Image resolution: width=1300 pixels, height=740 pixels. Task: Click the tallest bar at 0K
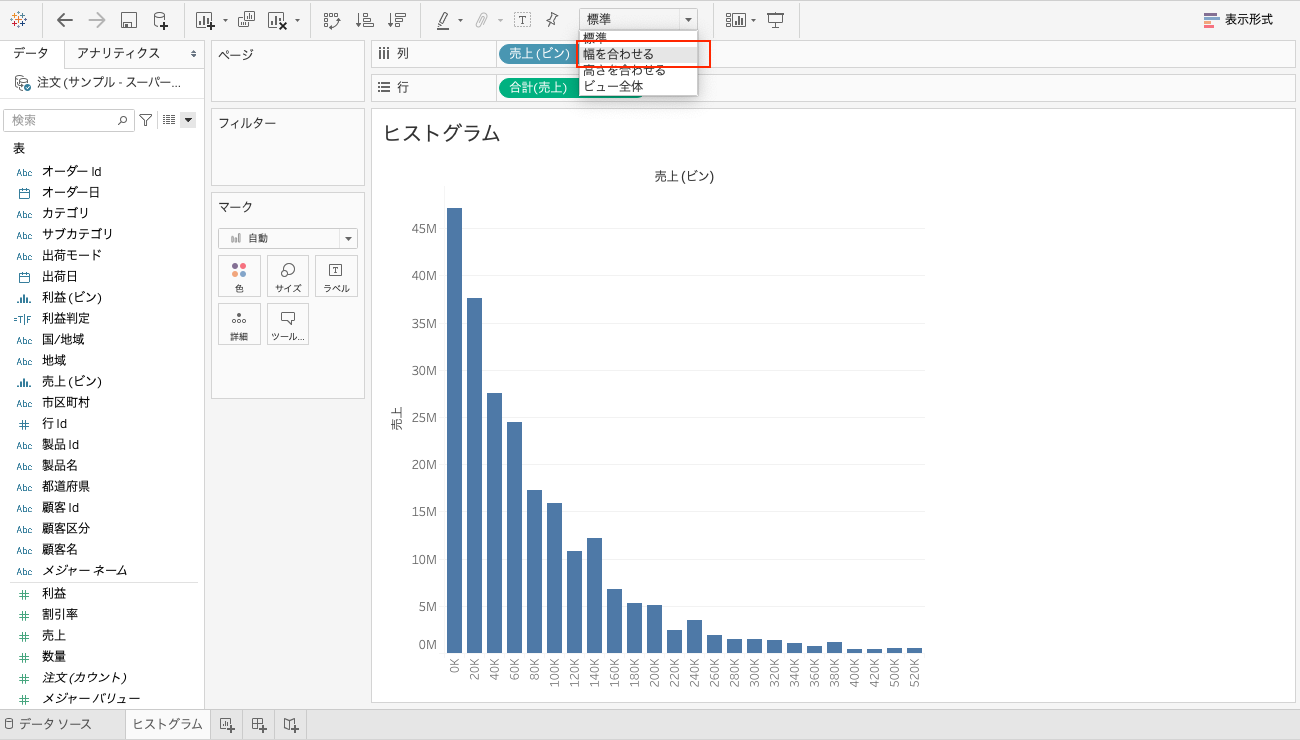[x=454, y=430]
